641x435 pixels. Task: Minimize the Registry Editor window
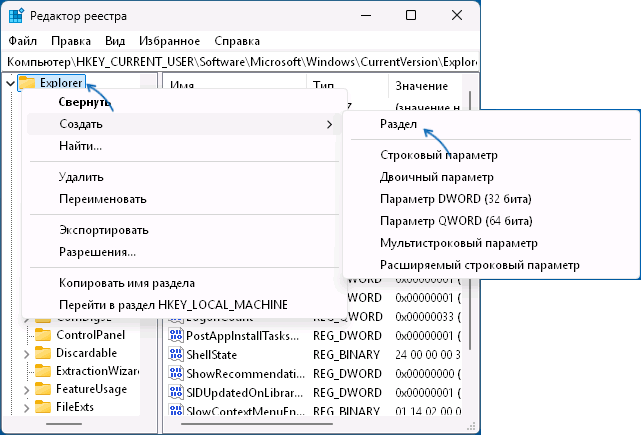click(x=366, y=16)
